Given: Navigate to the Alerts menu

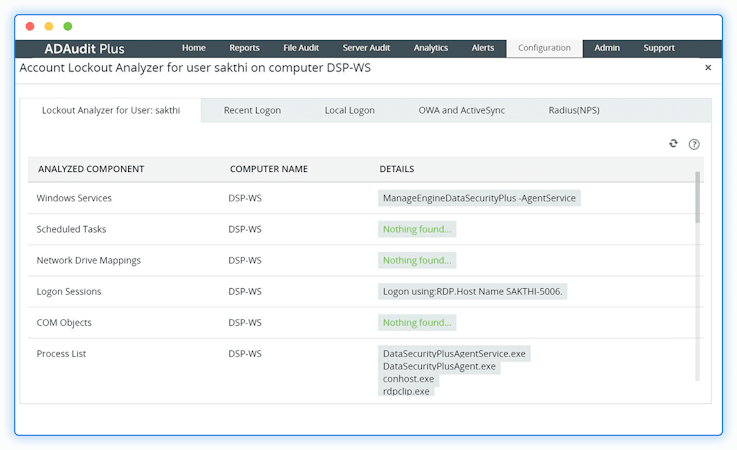Looking at the screenshot, I should pyautogui.click(x=483, y=48).
